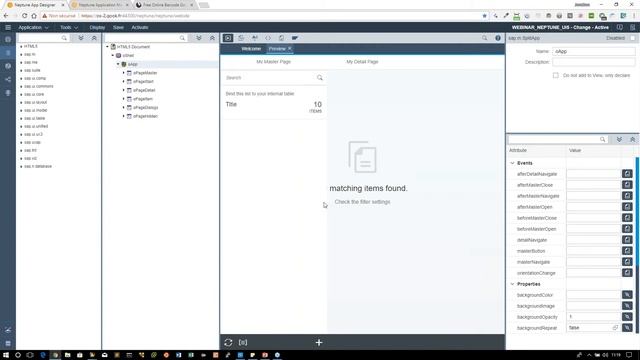
Task: Click the backgroundImage value field
Action: click(593, 306)
